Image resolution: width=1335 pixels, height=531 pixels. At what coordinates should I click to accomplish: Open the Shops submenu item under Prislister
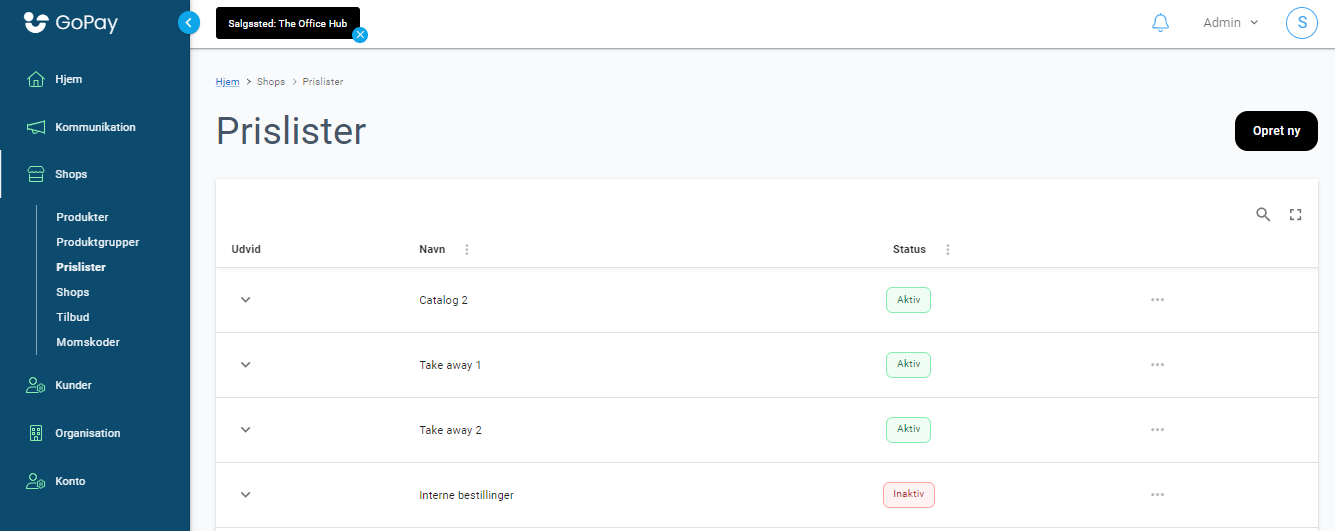pyautogui.click(x=73, y=292)
